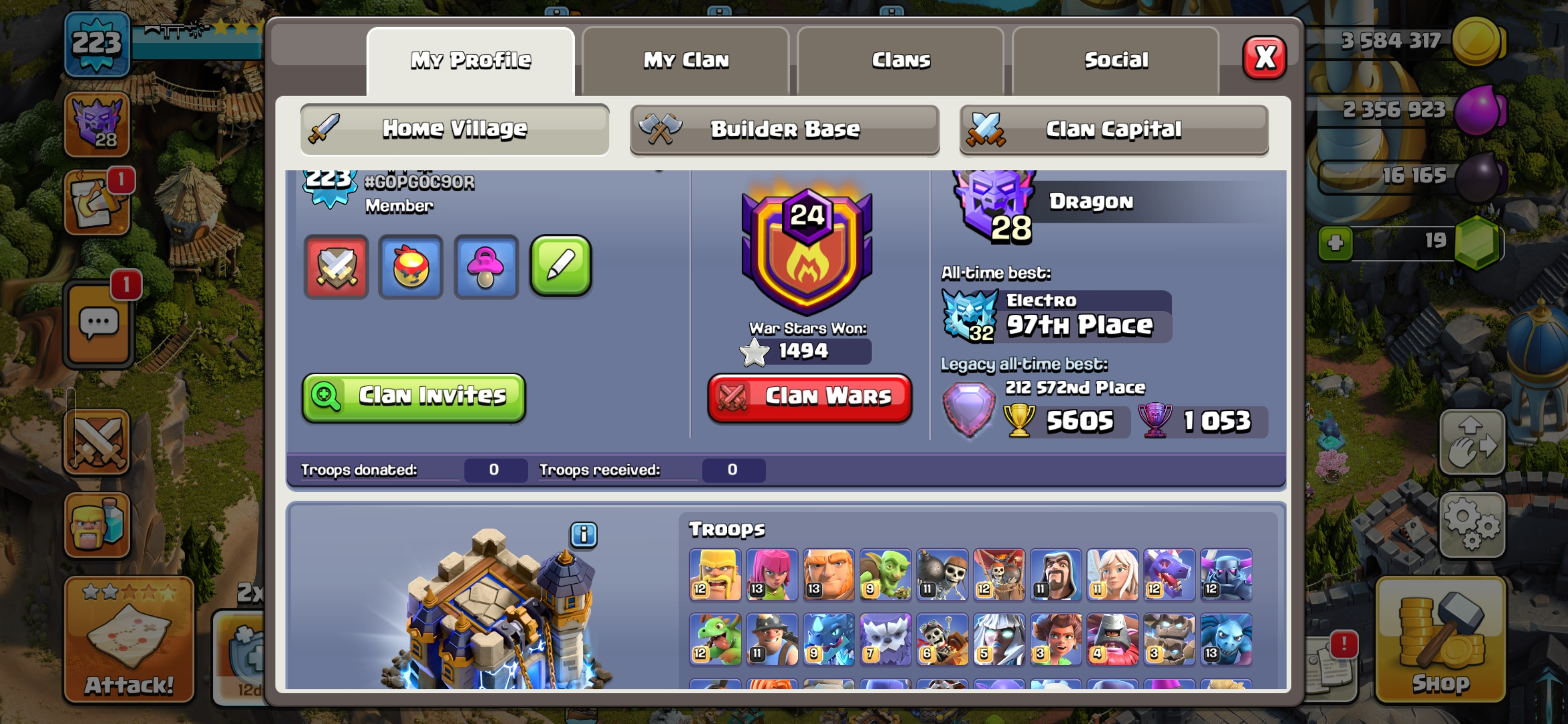Open Town Hall info icon
Screen dimensions: 1568x724
point(583,534)
